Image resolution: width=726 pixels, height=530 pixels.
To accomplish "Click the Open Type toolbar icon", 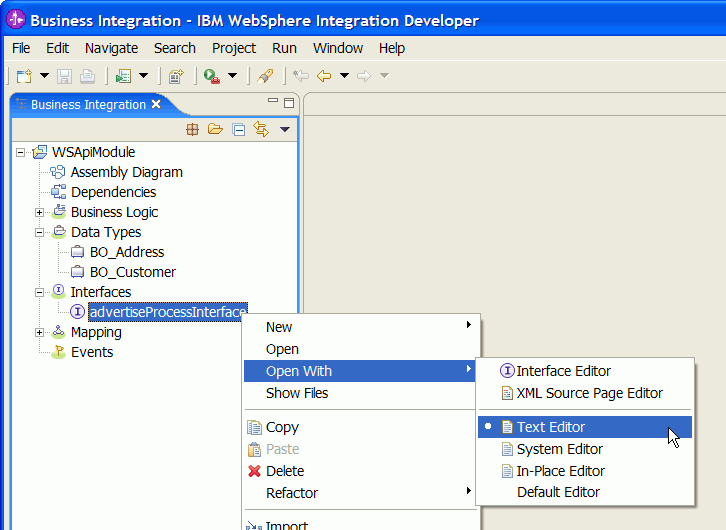I will point(176,76).
